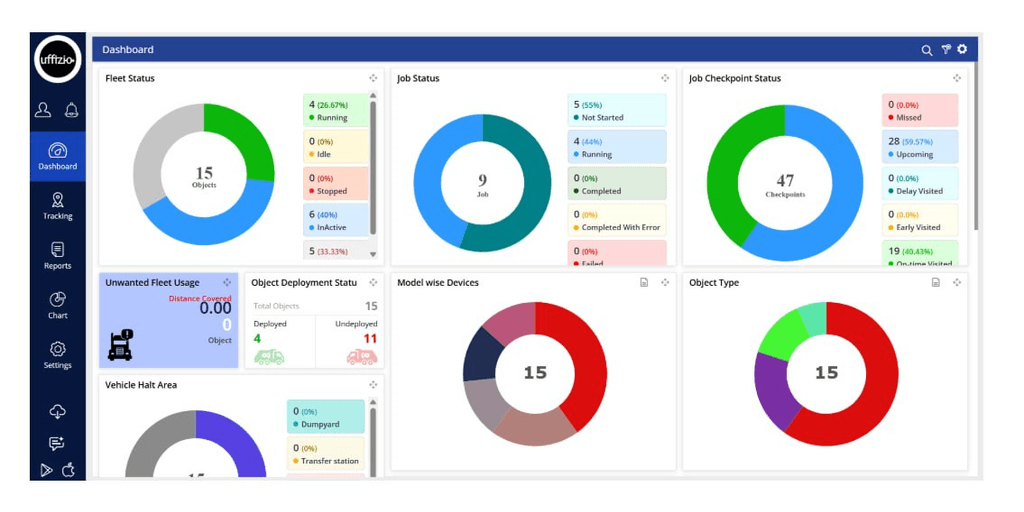This screenshot has height=512, width=1024.
Task: Open the feedback chat icon
Action: [57, 443]
